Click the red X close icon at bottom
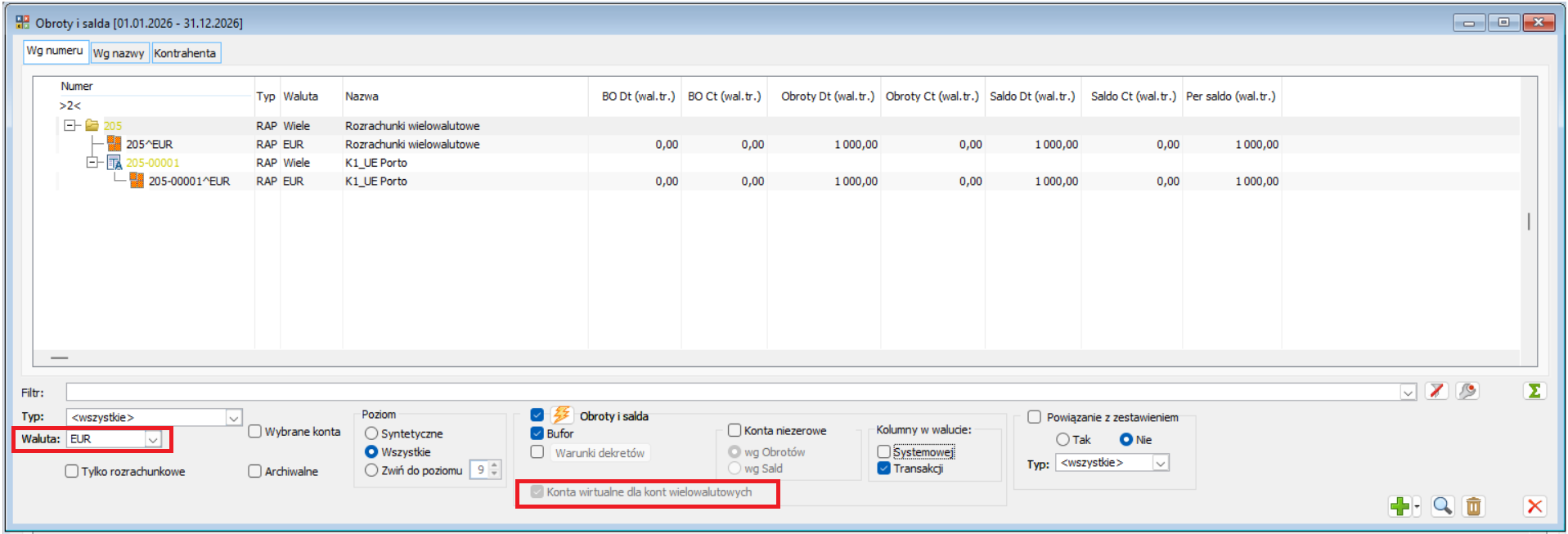Viewport: 1568px width, 534px height. tap(1534, 506)
